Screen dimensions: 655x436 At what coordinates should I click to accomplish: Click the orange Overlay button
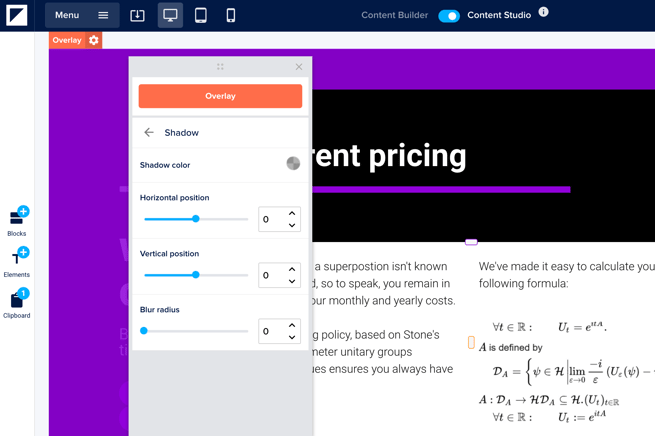[220, 96]
